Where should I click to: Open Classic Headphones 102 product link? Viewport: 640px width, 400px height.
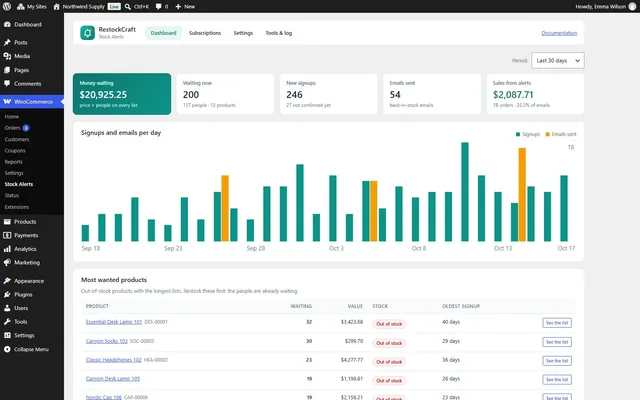pyautogui.click(x=113, y=360)
